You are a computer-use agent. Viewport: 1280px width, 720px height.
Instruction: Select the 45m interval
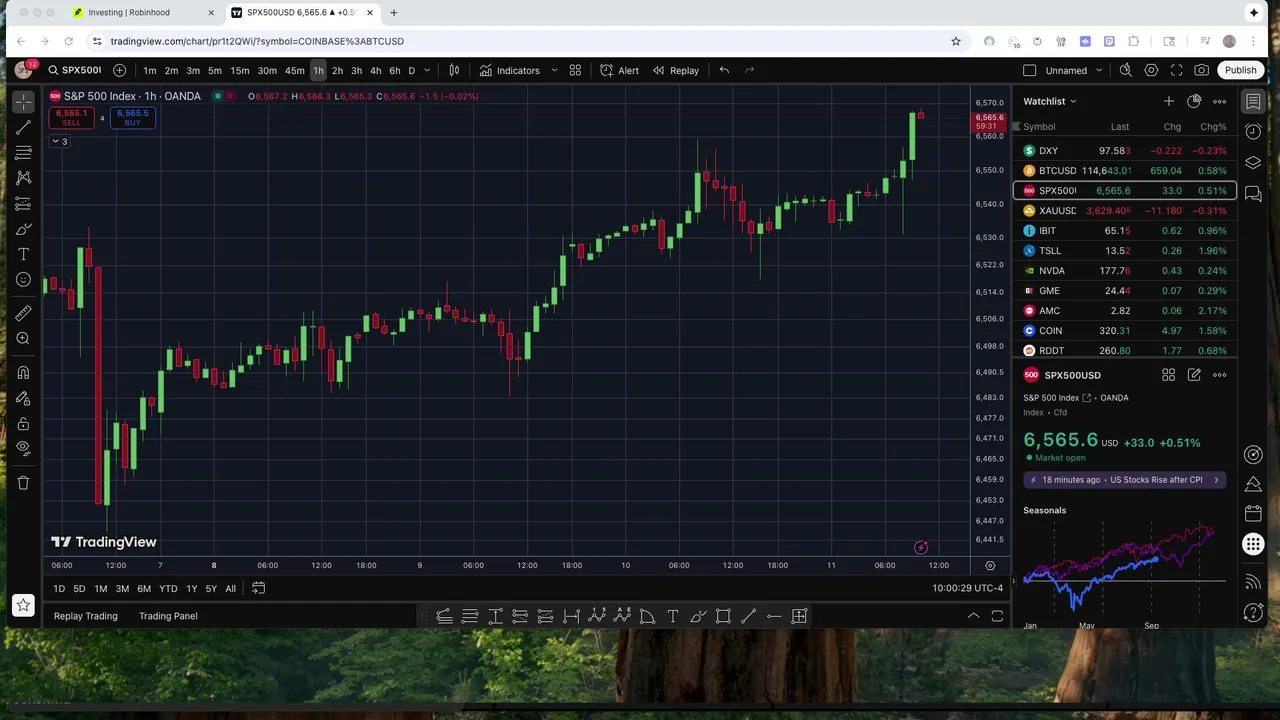(294, 70)
